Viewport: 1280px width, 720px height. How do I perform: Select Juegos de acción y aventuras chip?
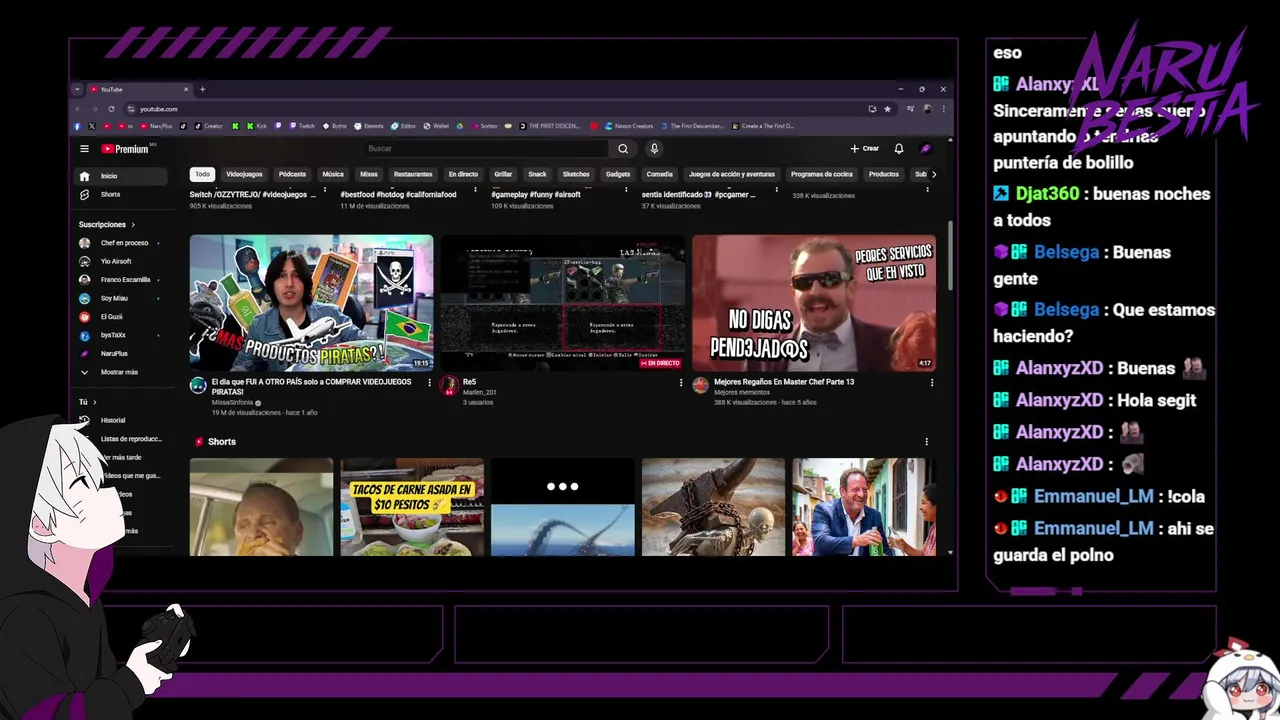tap(732, 174)
